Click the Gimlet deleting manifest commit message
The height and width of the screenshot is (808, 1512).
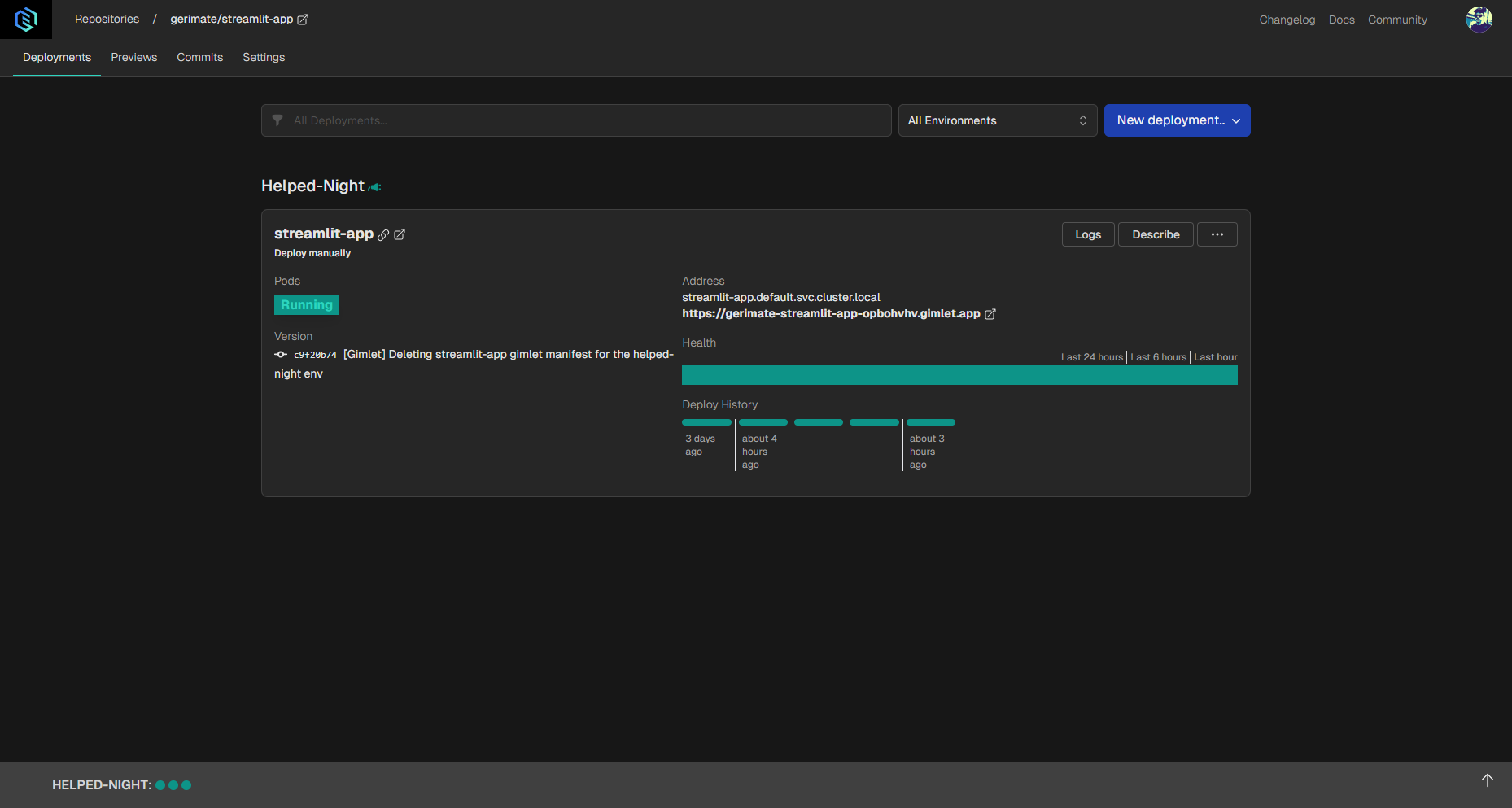474,364
